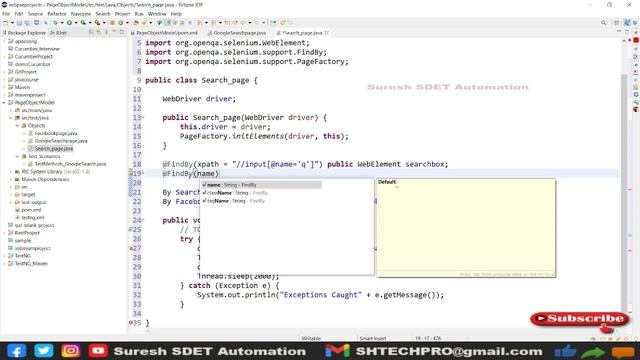The width and height of the screenshot is (640, 360).
Task: Click the Facebook icon in the bottom banner
Action: [16, 351]
